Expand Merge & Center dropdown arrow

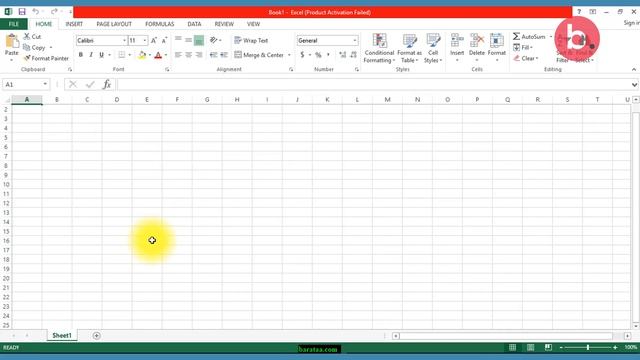click(289, 55)
